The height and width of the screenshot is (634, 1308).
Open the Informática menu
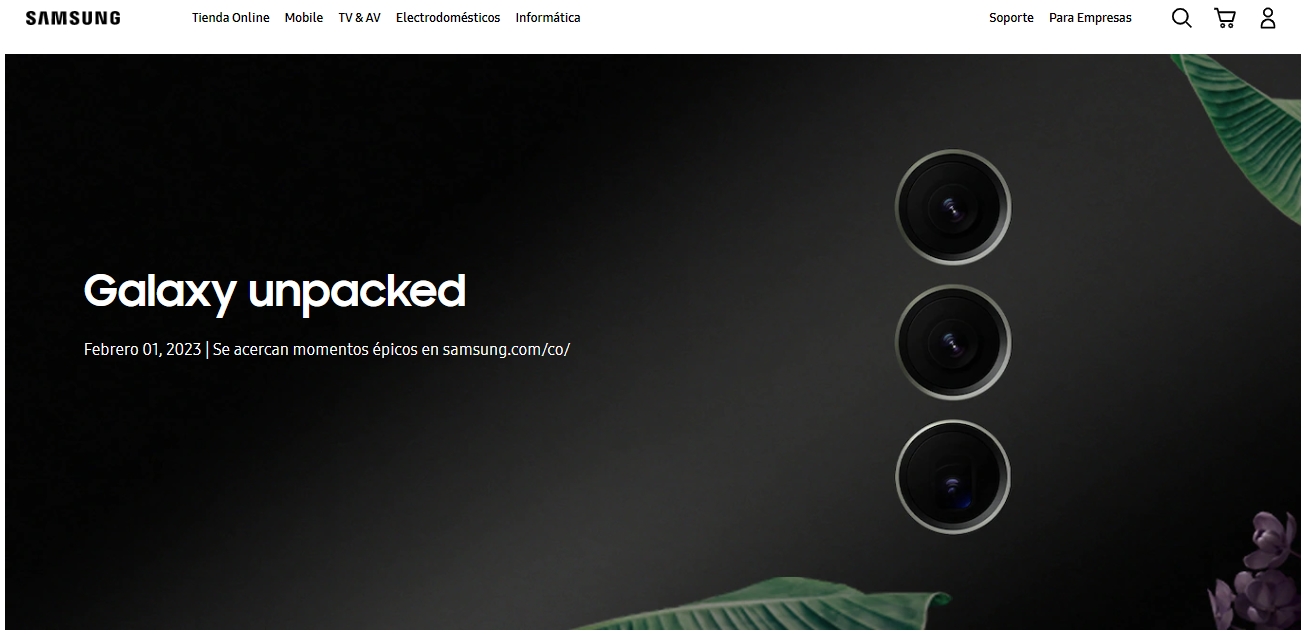tap(548, 18)
